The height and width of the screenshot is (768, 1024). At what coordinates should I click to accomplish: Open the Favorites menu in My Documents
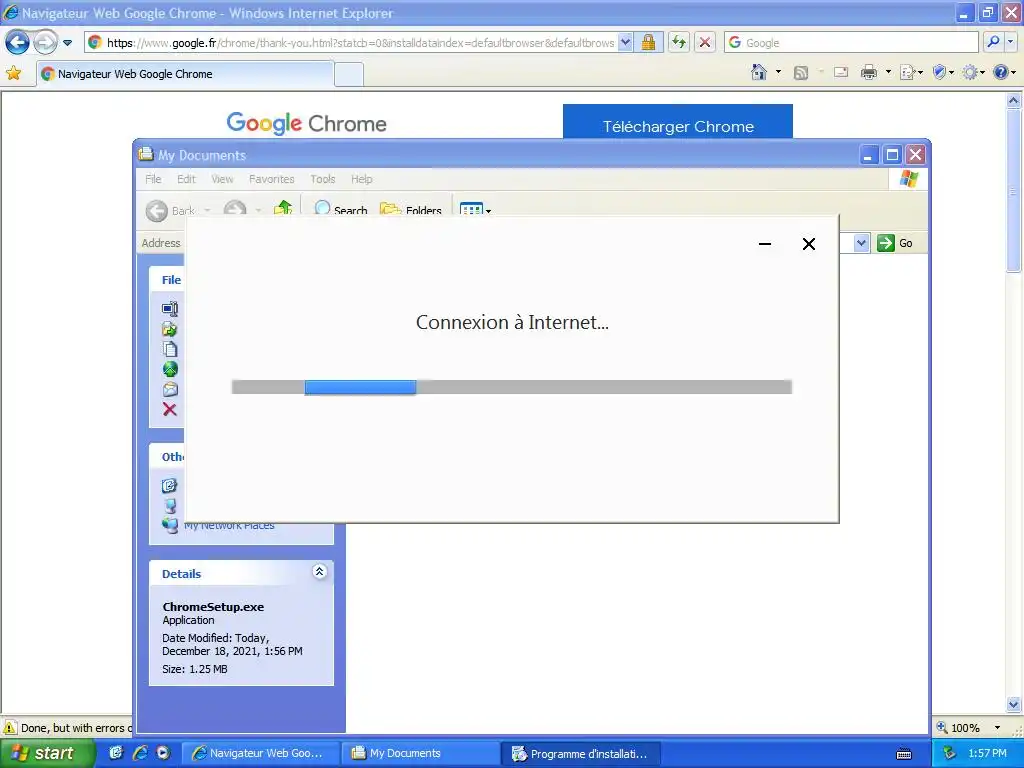(272, 179)
